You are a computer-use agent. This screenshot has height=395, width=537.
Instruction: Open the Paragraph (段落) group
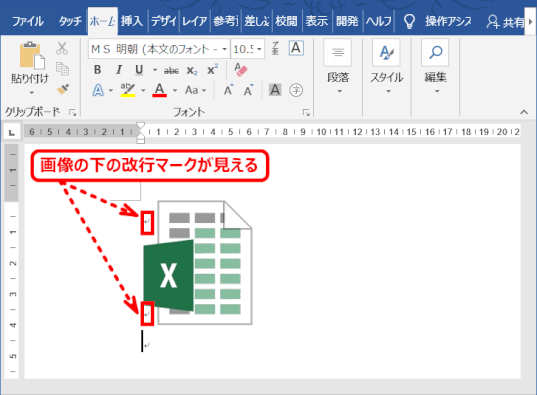(338, 67)
